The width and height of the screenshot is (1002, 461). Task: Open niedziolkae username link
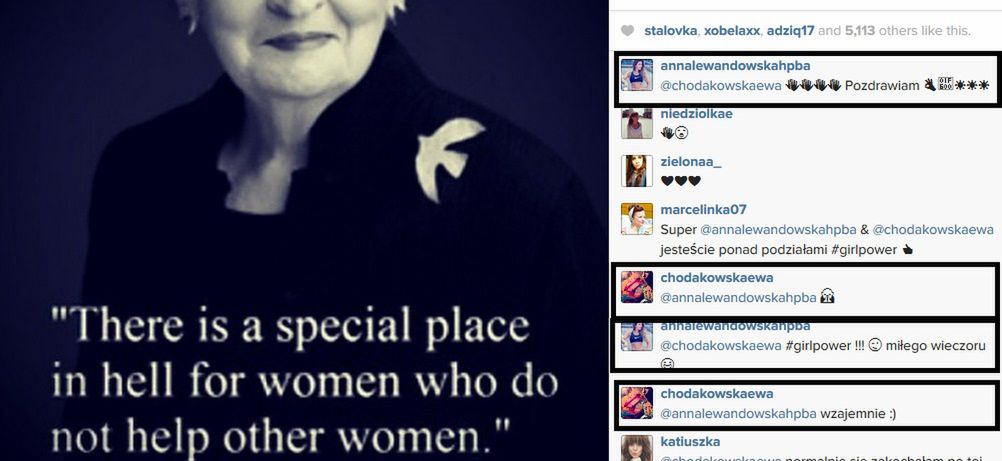click(x=697, y=114)
